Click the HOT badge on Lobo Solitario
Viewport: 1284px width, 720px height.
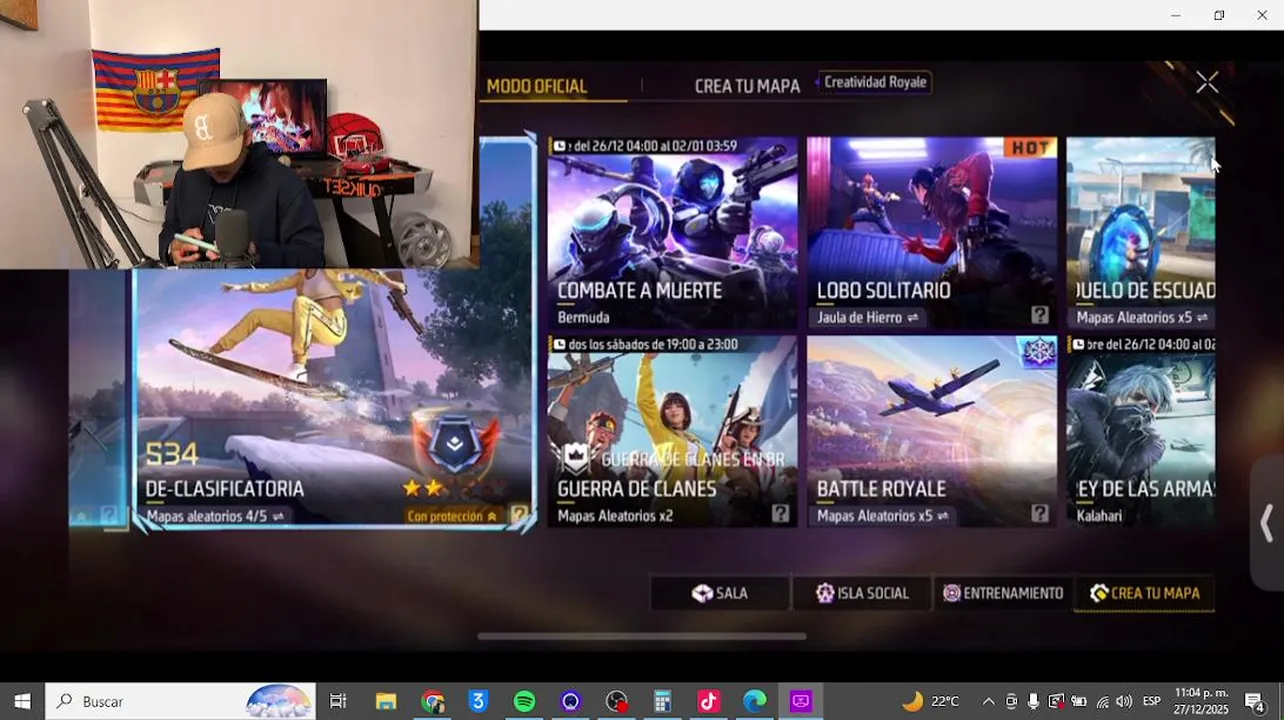(x=1031, y=148)
